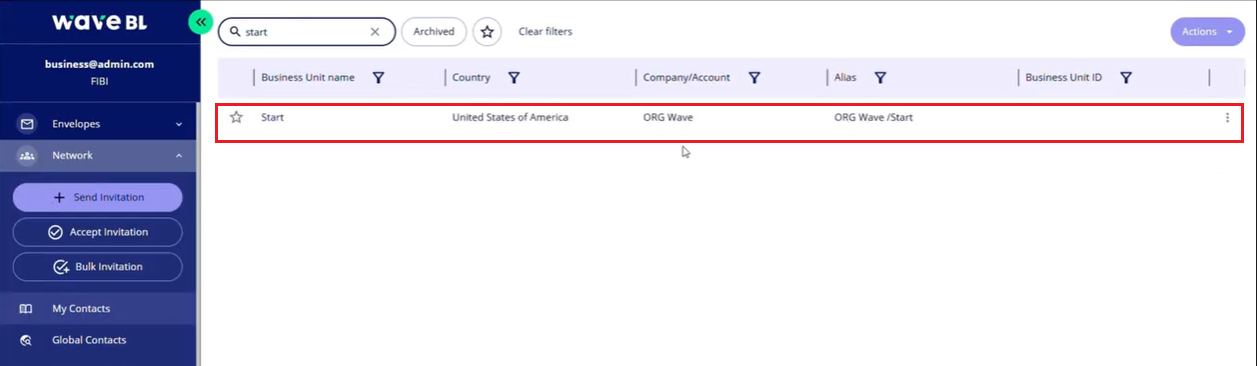Expand the Envelopes sidebar section
The width and height of the screenshot is (1257, 366).
98,124
